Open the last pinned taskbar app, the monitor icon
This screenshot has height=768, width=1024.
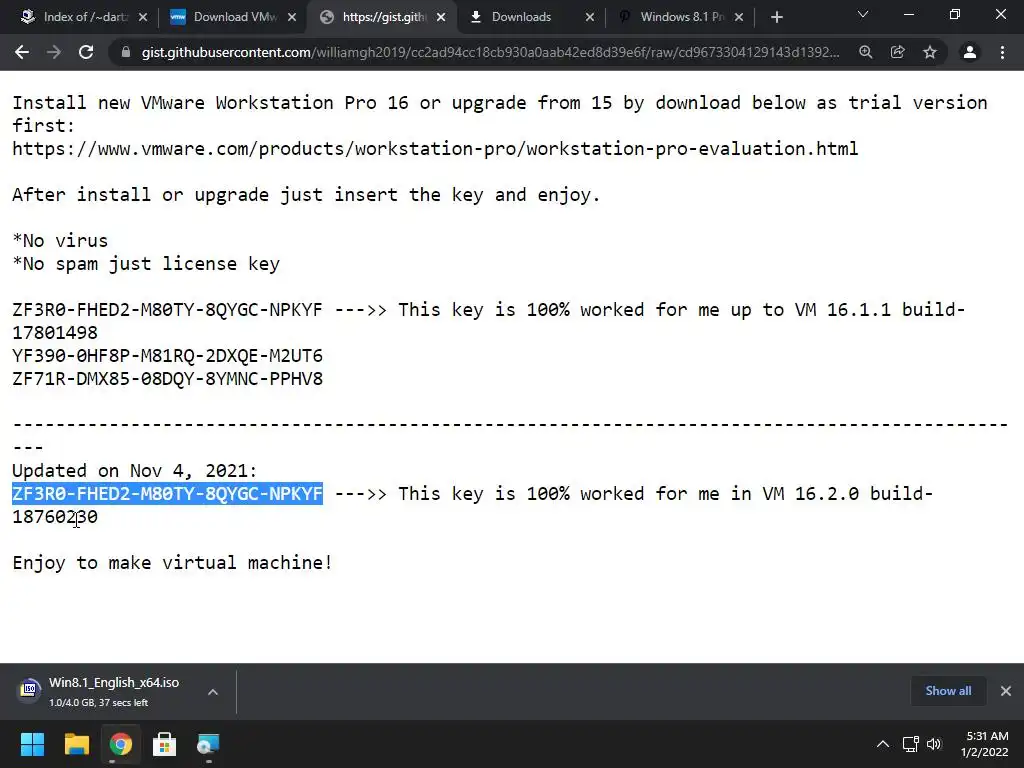click(x=208, y=744)
